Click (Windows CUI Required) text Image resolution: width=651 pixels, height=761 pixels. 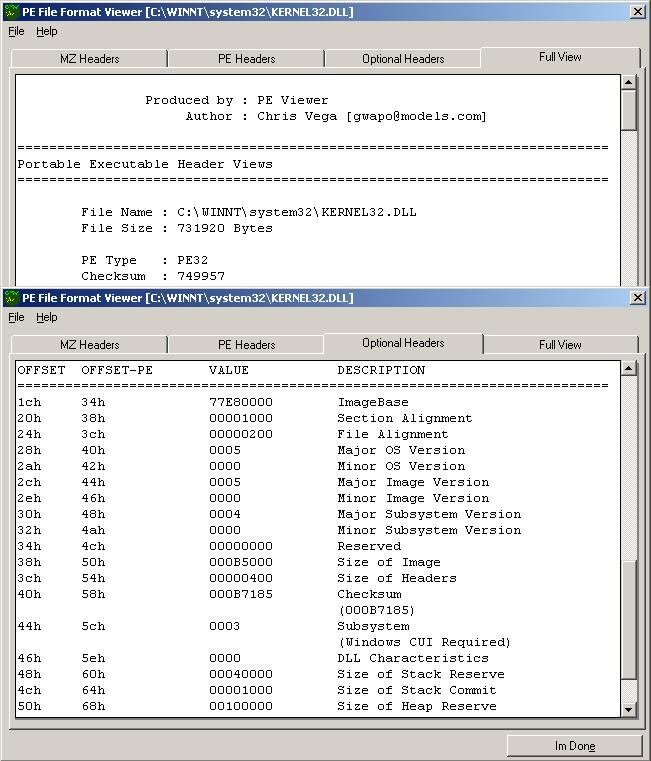point(424,643)
